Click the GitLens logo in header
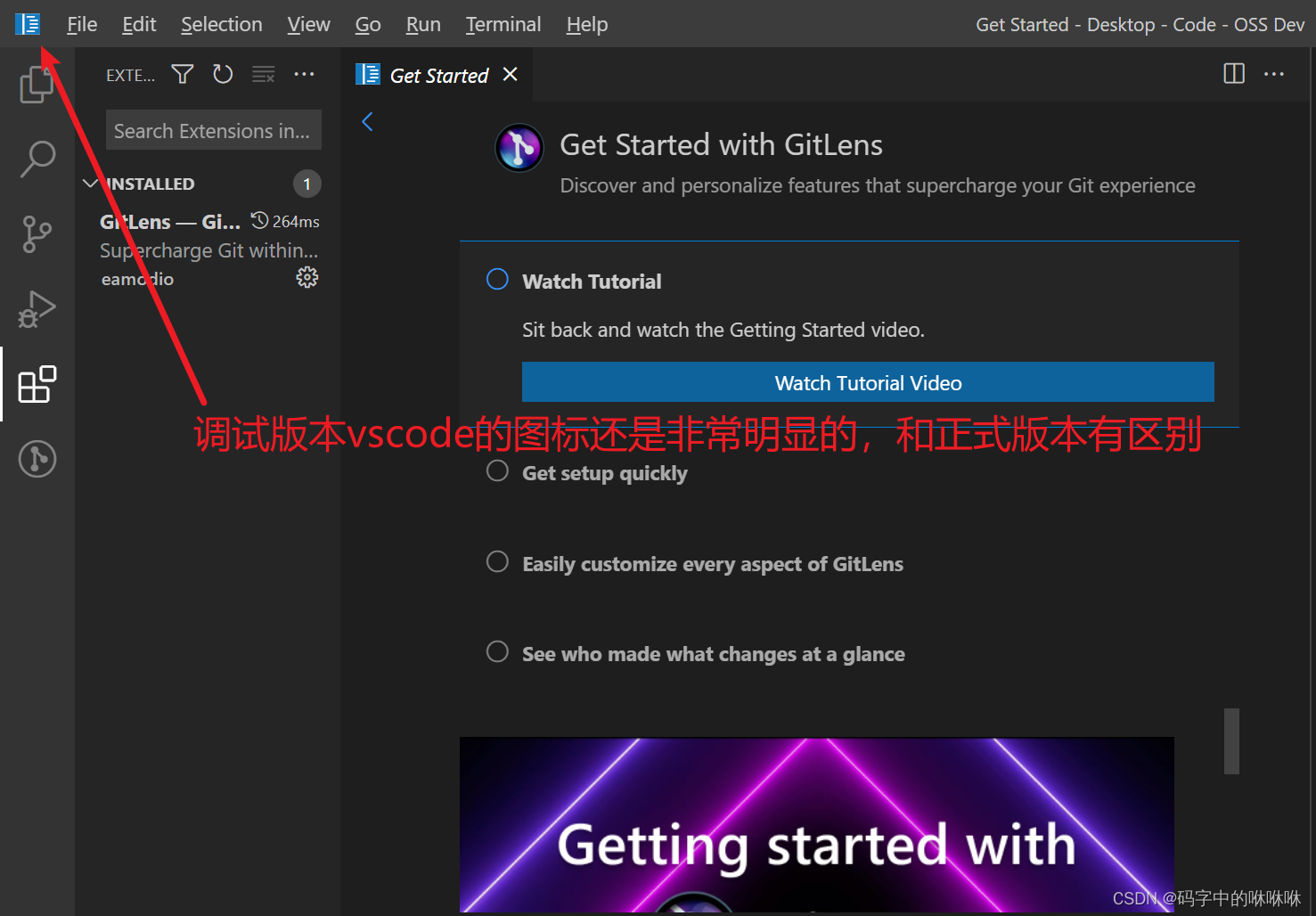The height and width of the screenshot is (916, 1316). tap(519, 148)
